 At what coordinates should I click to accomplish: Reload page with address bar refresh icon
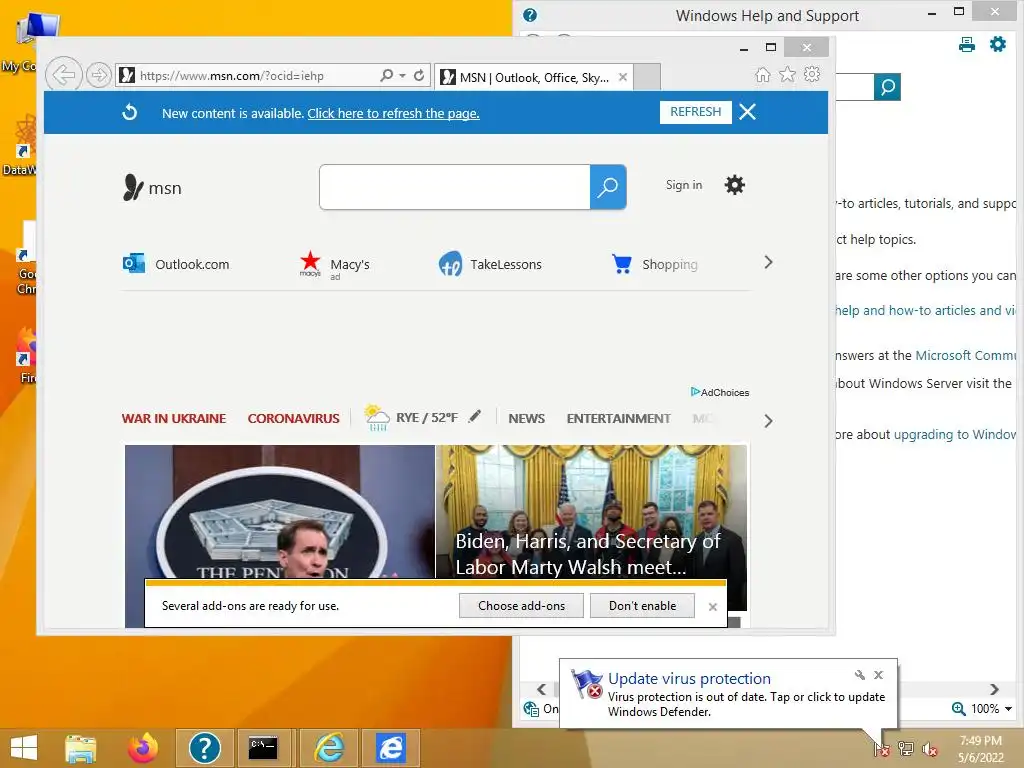419,76
